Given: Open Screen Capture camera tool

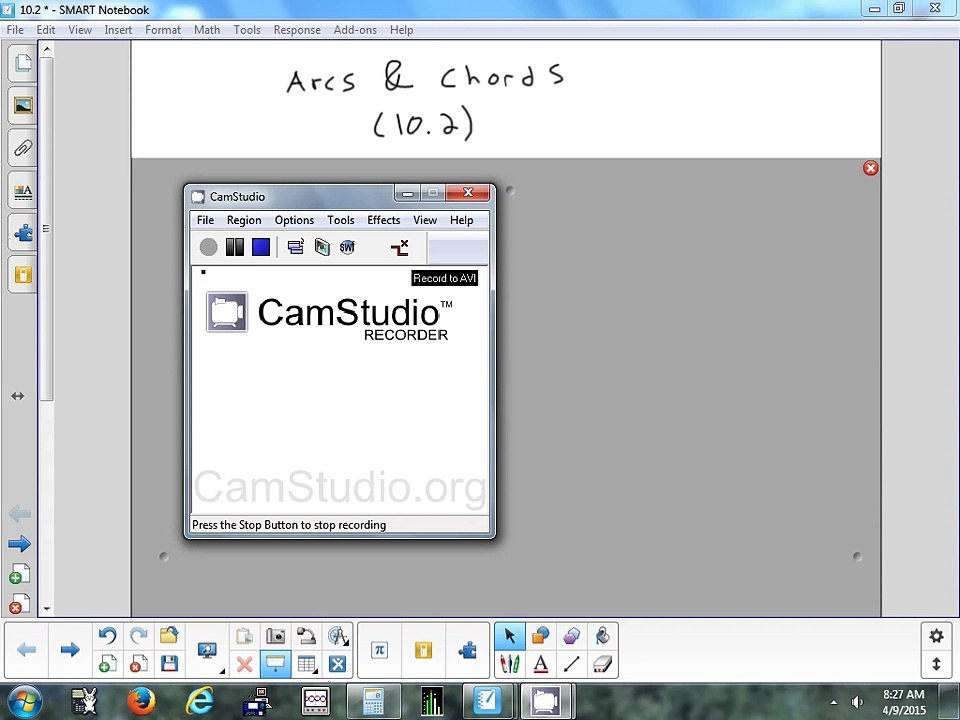Looking at the screenshot, I should point(276,636).
